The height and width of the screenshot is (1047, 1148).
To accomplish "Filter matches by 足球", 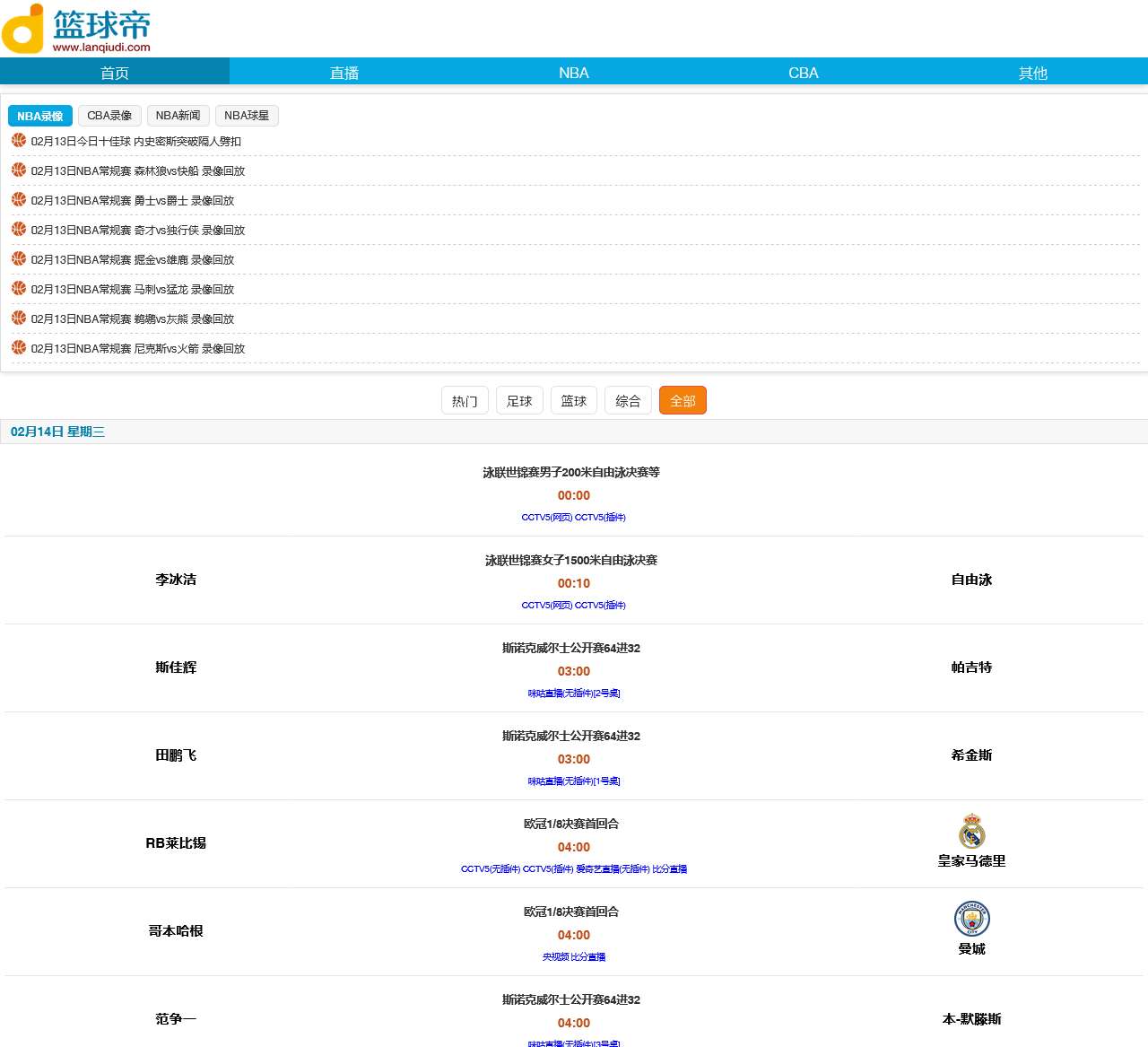I will (x=519, y=400).
